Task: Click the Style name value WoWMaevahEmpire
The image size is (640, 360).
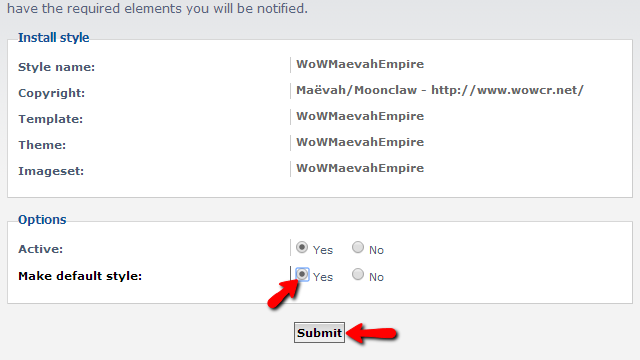Action: [x=360, y=64]
